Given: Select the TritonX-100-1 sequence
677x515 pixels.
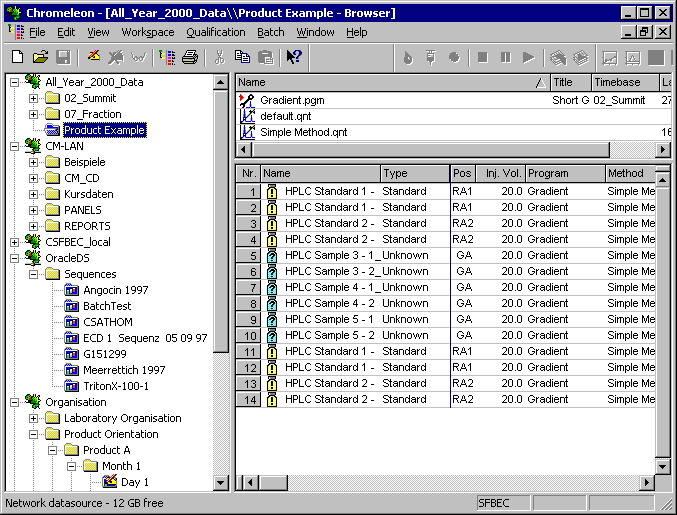Looking at the screenshot, I should pos(116,386).
